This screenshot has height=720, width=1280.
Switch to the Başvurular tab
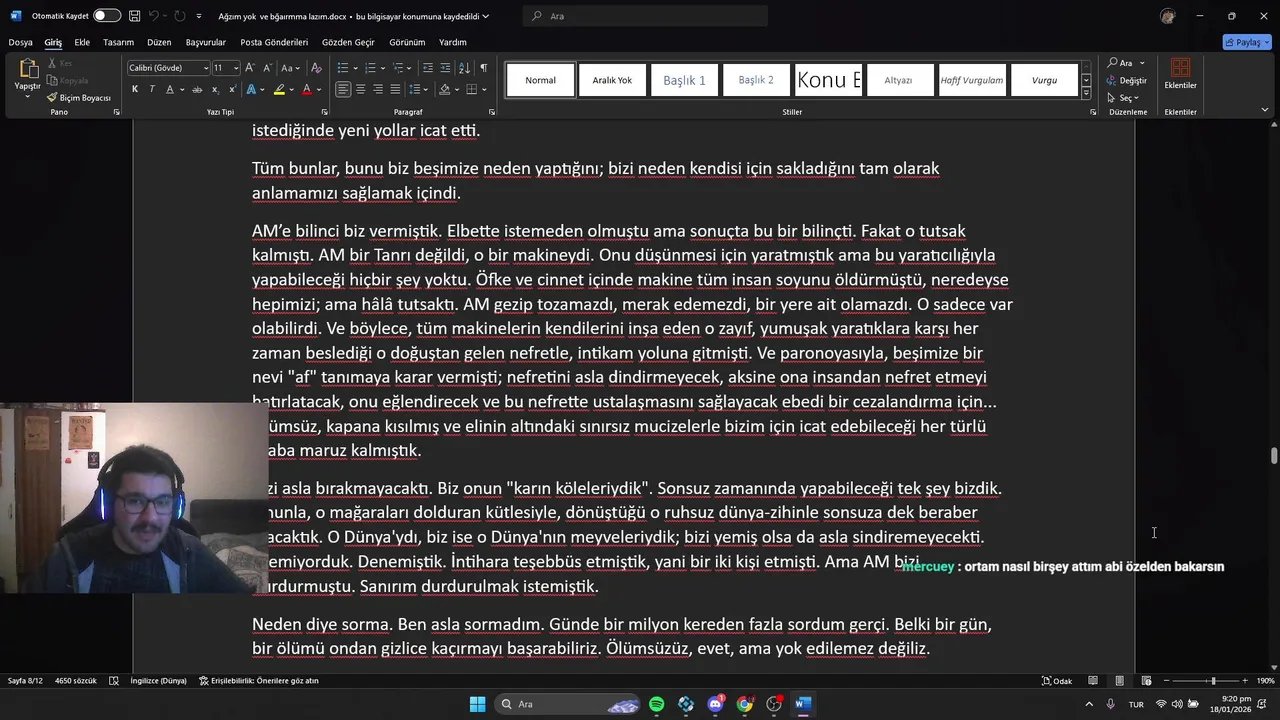pyautogui.click(x=206, y=42)
